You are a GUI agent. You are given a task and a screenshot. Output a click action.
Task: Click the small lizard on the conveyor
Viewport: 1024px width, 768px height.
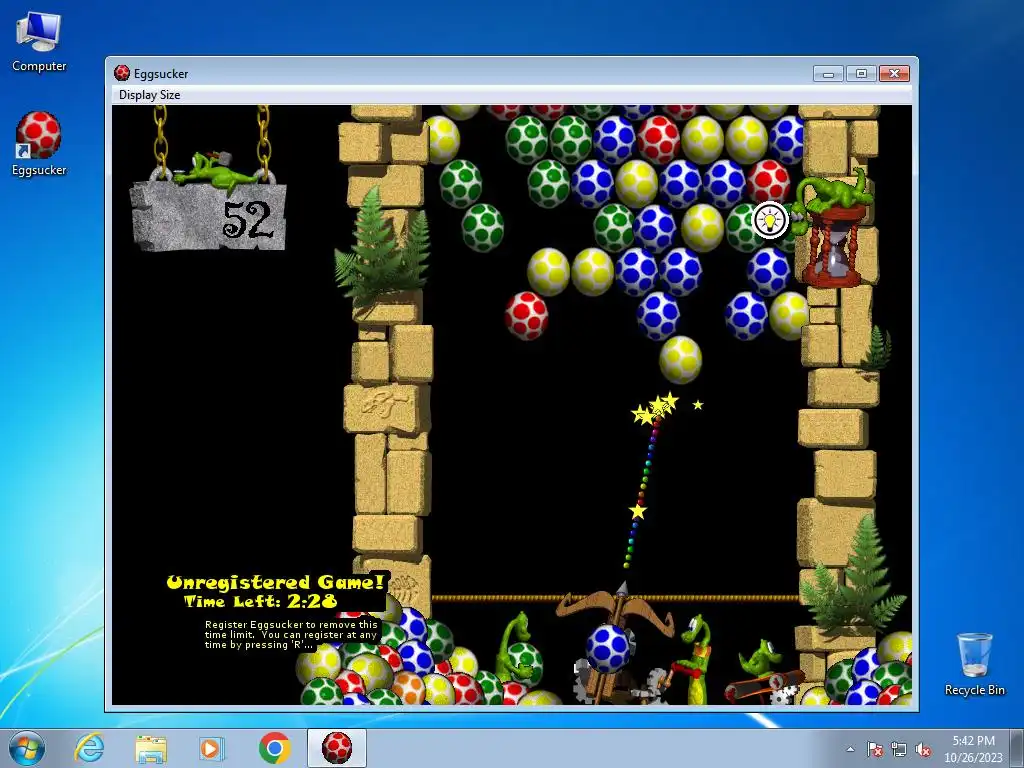[x=760, y=659]
